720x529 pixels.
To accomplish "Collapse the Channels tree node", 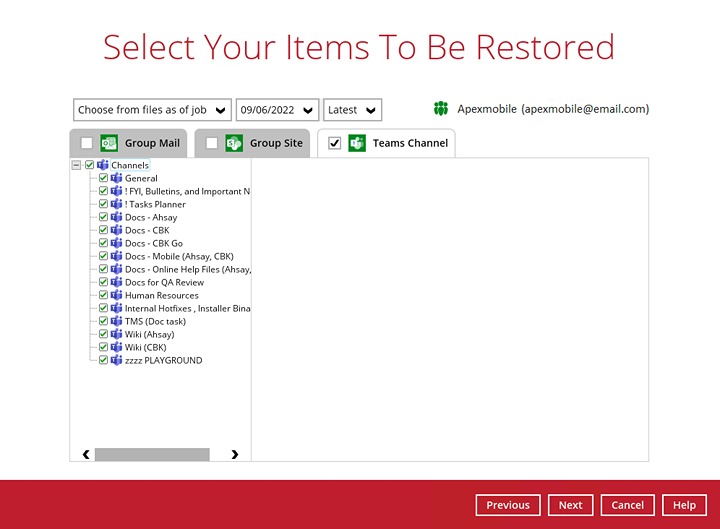I will (x=77, y=165).
